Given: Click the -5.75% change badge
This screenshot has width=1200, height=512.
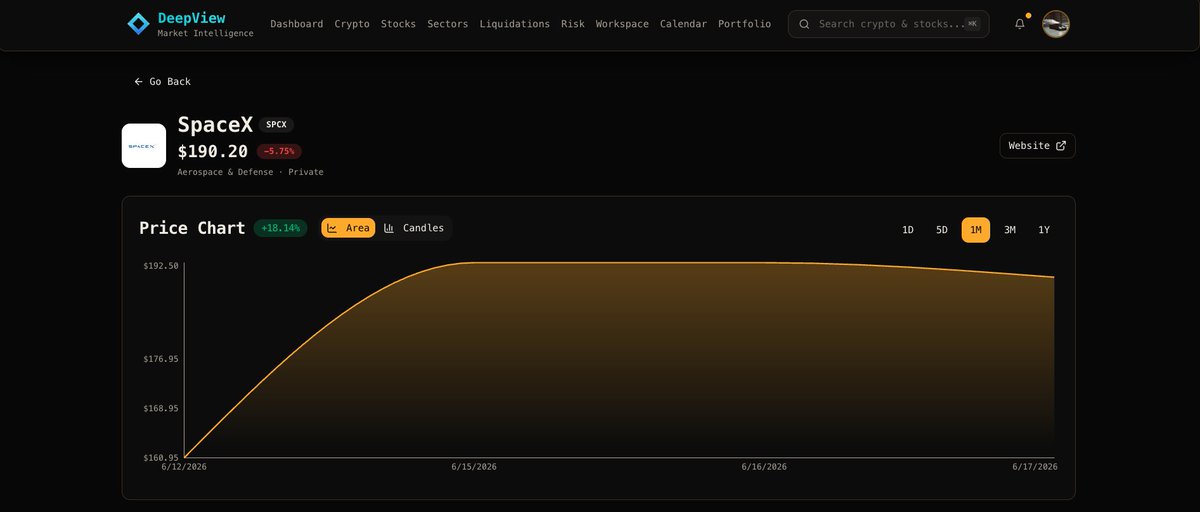Looking at the screenshot, I should (279, 151).
